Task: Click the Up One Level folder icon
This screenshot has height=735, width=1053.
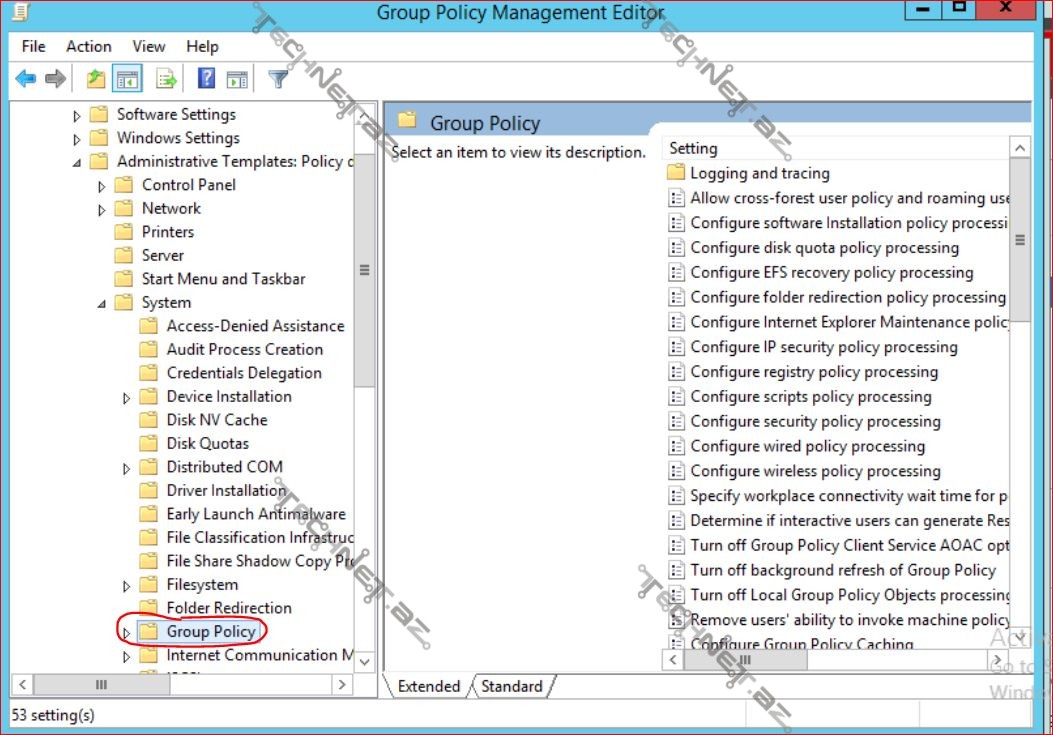Action: pos(96,79)
